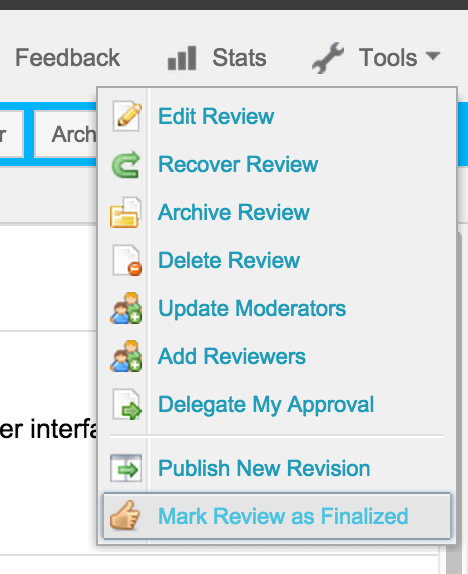This screenshot has height=574, width=468.
Task: Click the folder icon for Archive Review
Action: coord(125,212)
